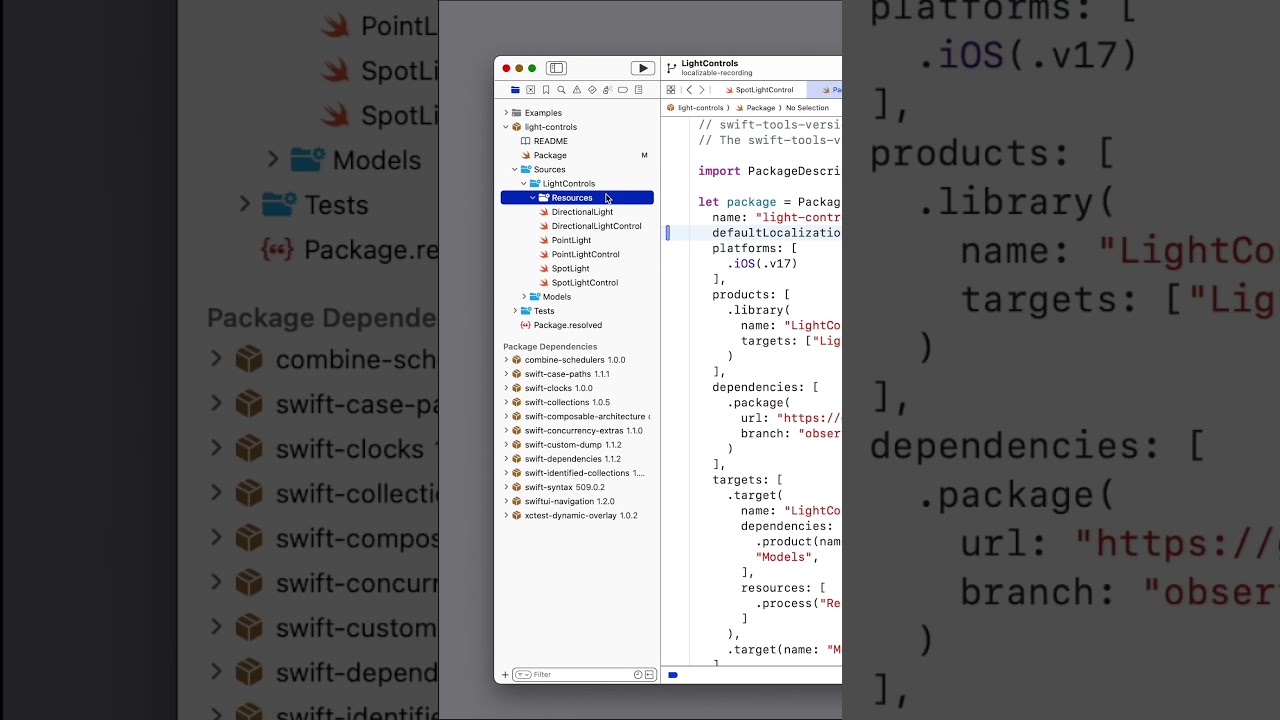Open the Issue navigator warning icon
This screenshot has height=720, width=1280.
point(577,90)
